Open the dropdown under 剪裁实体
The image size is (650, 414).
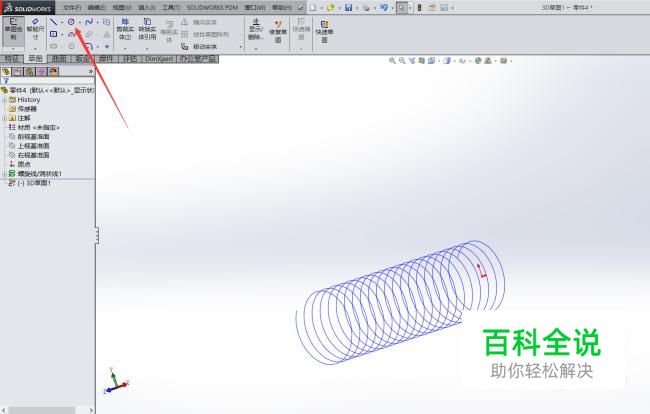pos(125,48)
